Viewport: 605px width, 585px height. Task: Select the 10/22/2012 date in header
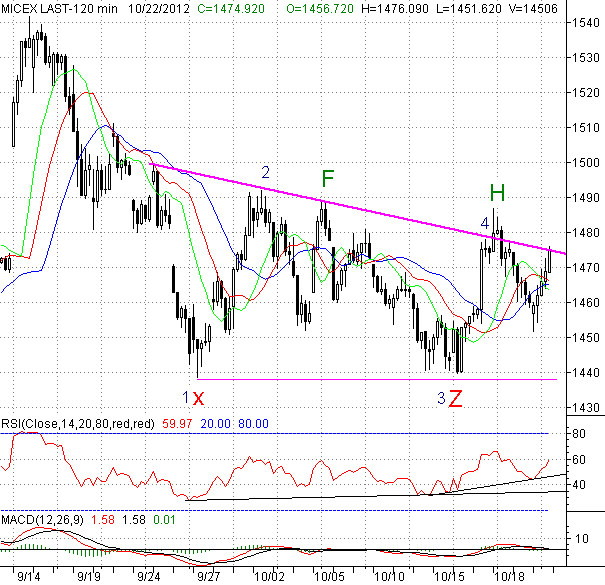[159, 8]
